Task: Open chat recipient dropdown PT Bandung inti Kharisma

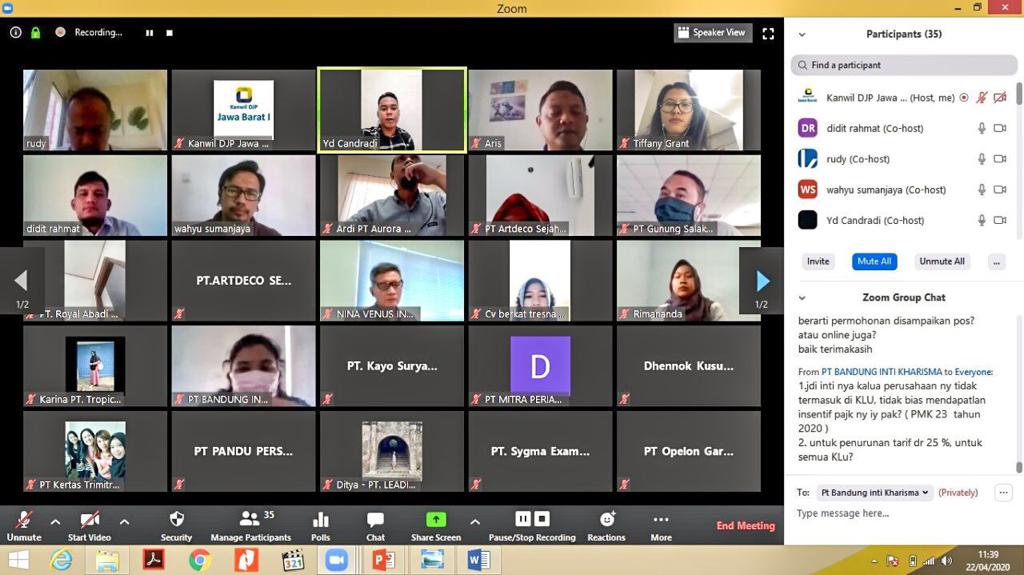Action: 875,492
